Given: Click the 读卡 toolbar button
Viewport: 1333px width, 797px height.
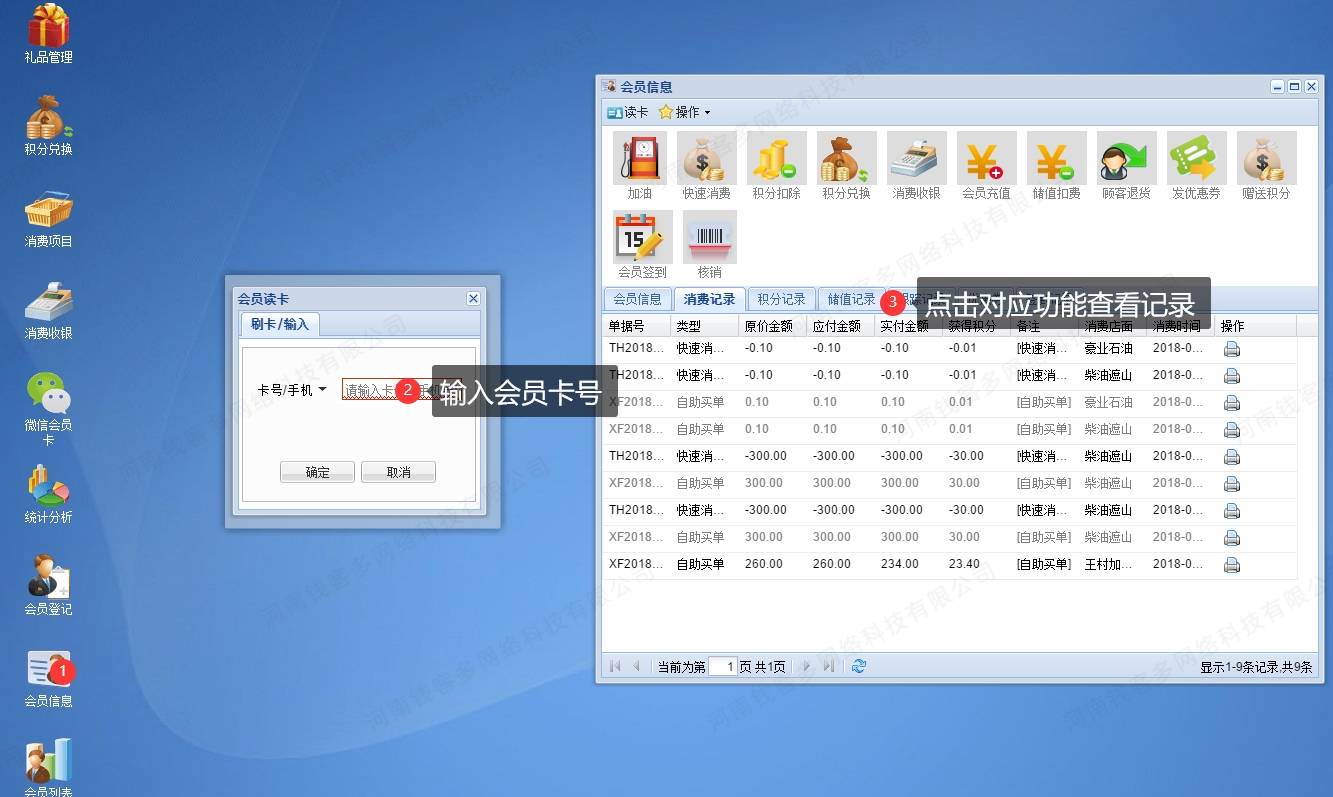Looking at the screenshot, I should click(627, 112).
